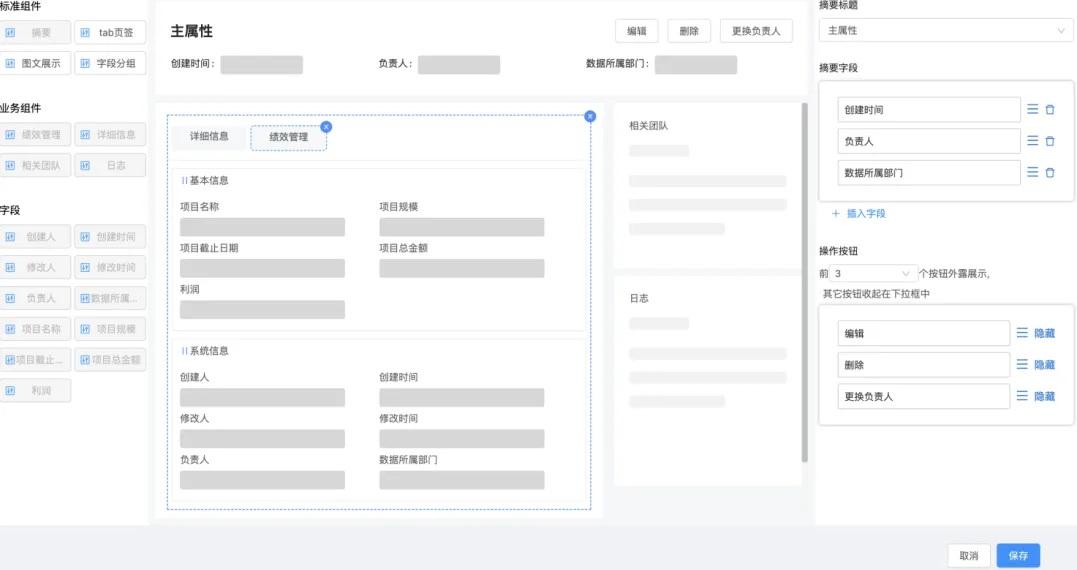
Task: Remove the 数据所属部门 summary field with trash icon
Action: pyautogui.click(x=1049, y=173)
